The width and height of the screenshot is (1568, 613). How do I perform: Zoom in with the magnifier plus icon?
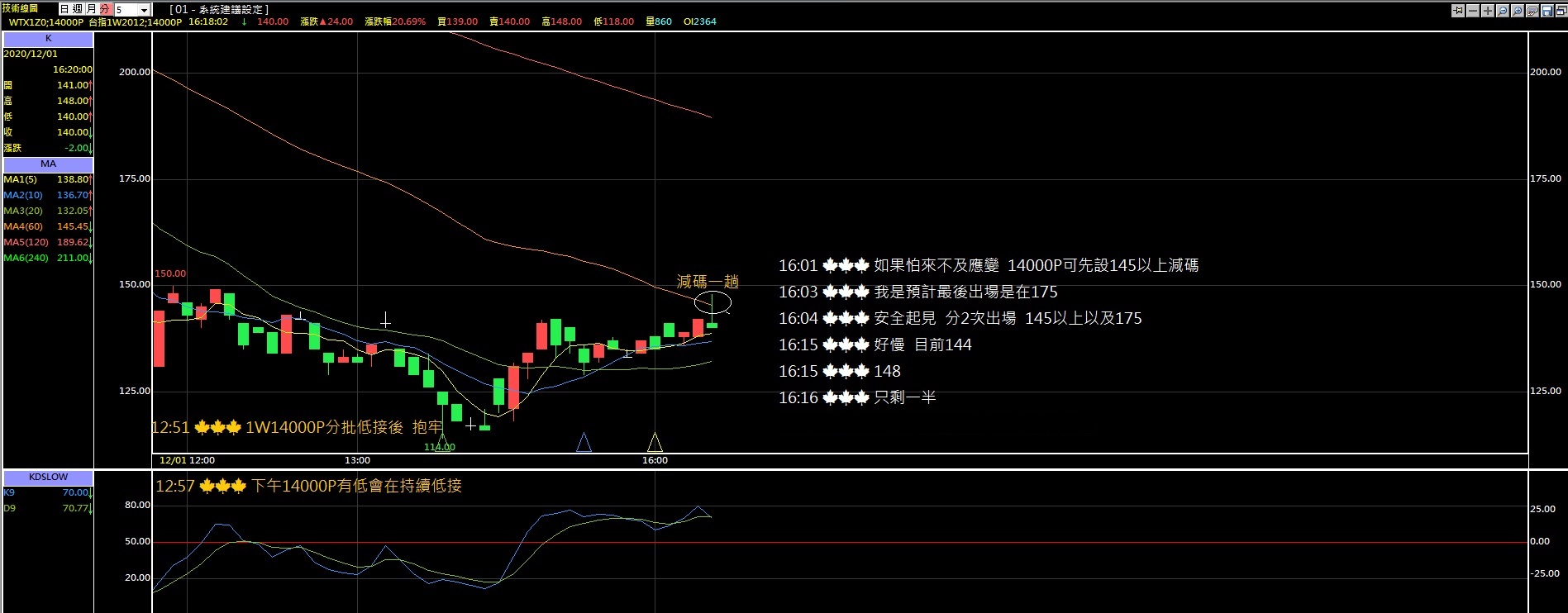(1518, 11)
